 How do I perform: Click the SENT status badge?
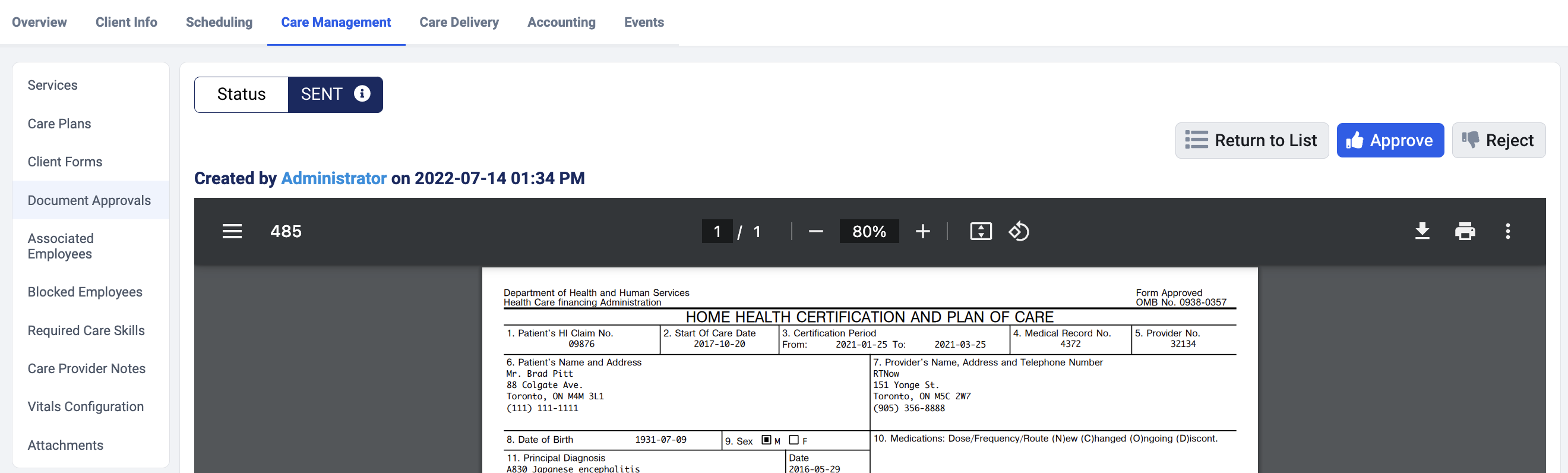(336, 94)
